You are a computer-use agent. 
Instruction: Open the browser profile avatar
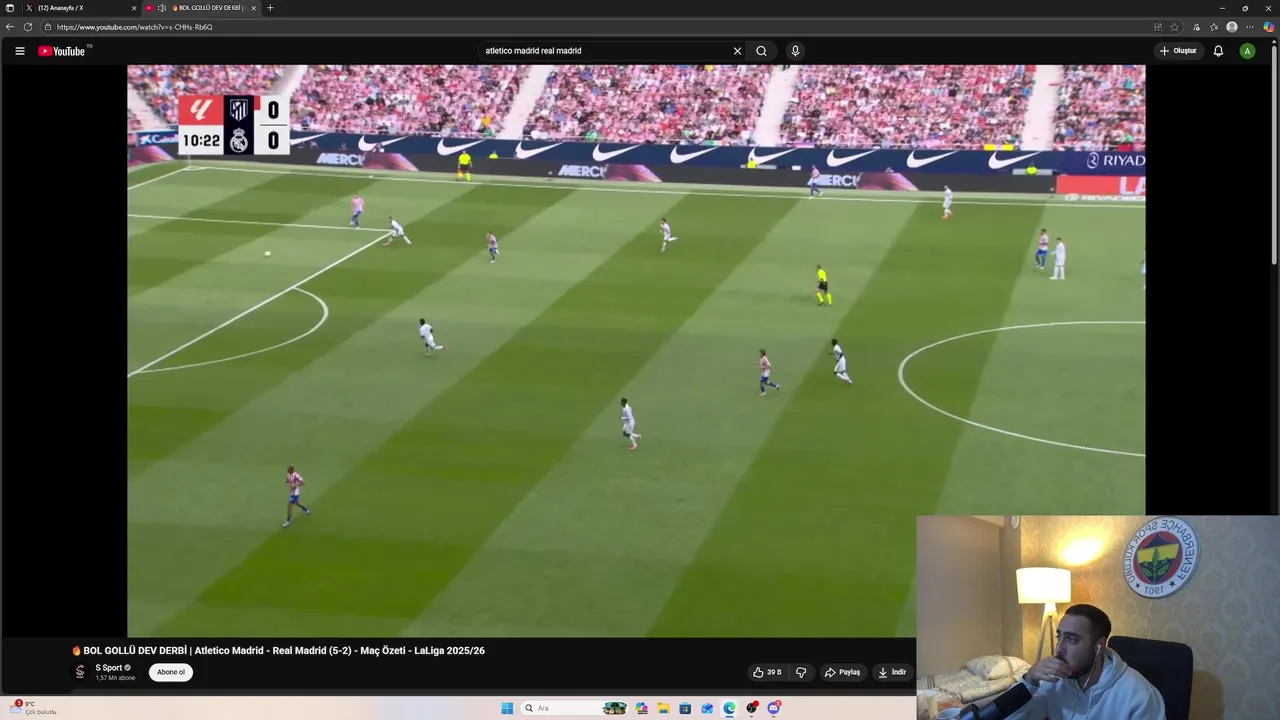coord(1232,27)
